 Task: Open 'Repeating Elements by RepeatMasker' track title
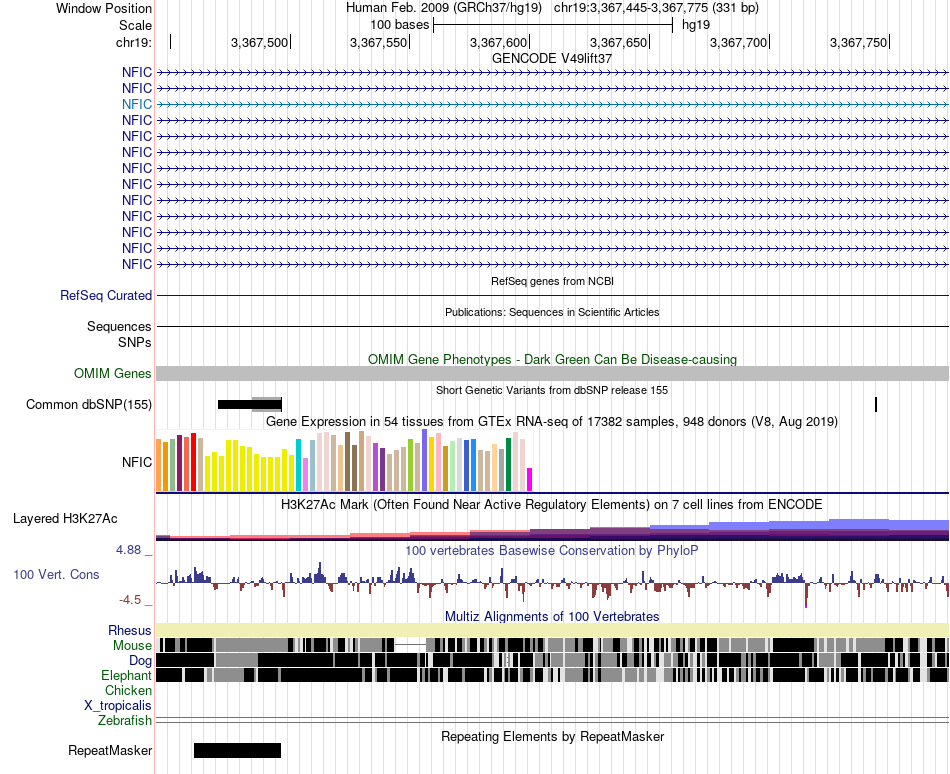(552, 736)
